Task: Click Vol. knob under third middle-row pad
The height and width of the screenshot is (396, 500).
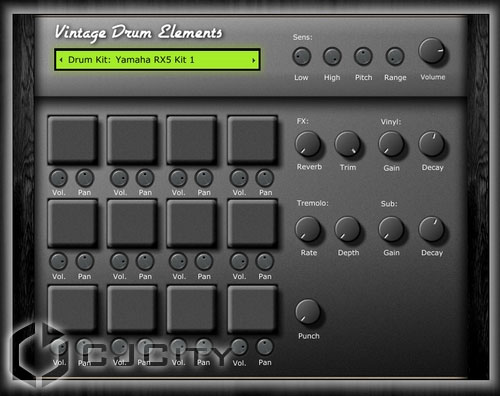Action: (178, 261)
